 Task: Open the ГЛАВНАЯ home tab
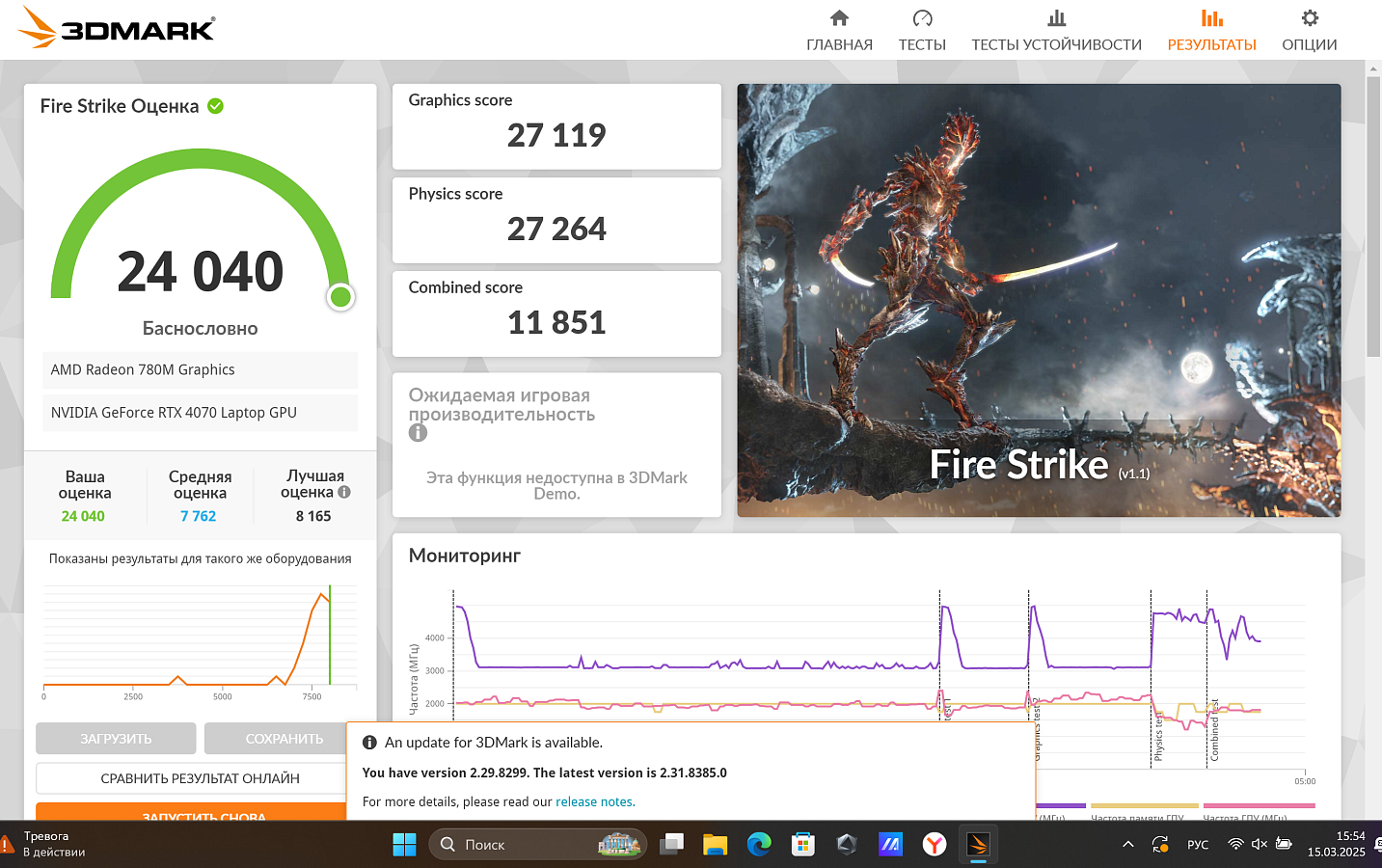coord(839,31)
